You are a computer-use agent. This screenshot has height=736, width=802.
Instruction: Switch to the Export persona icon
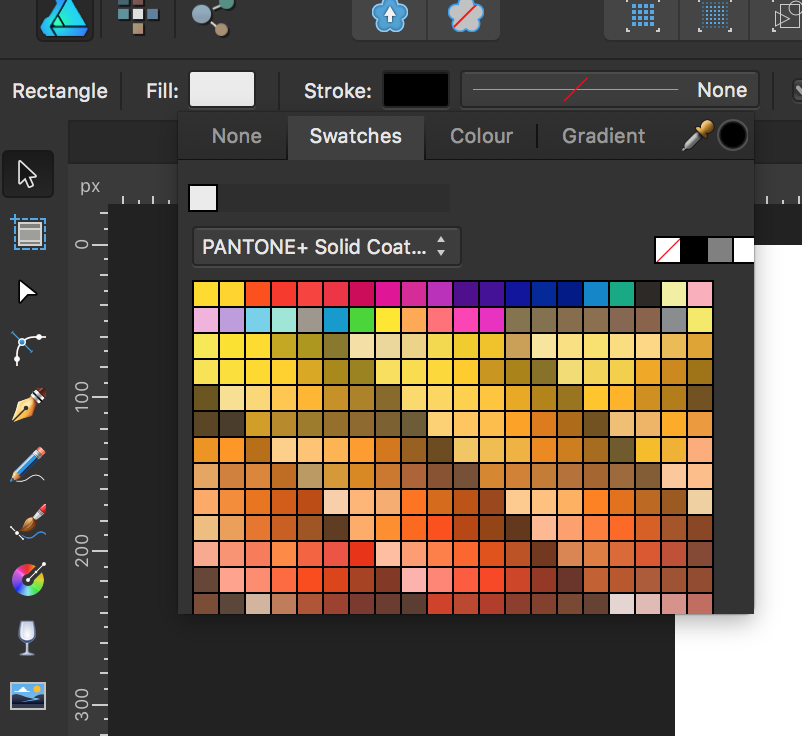pos(213,17)
